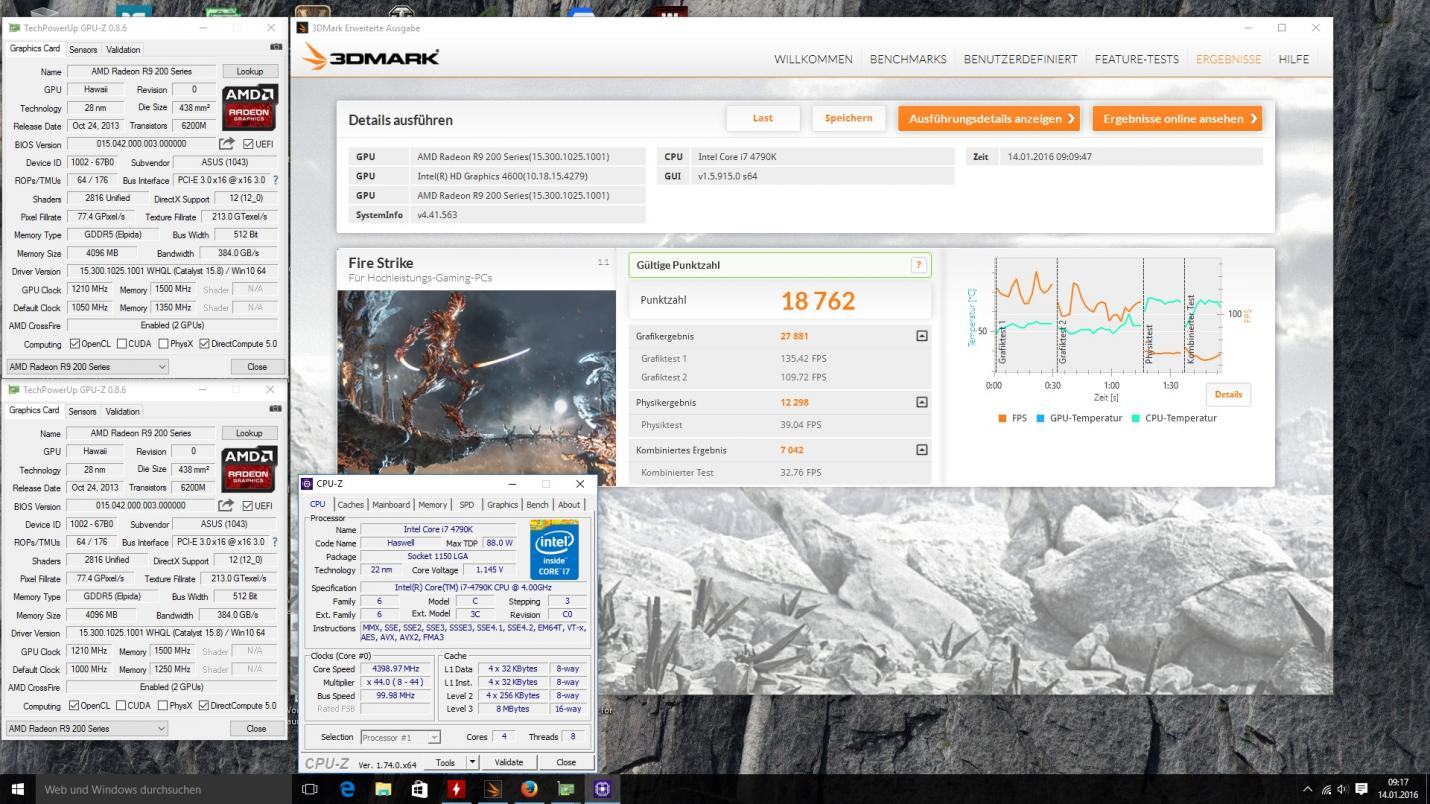Click the Web und Windows durchsuchen search box

point(163,789)
